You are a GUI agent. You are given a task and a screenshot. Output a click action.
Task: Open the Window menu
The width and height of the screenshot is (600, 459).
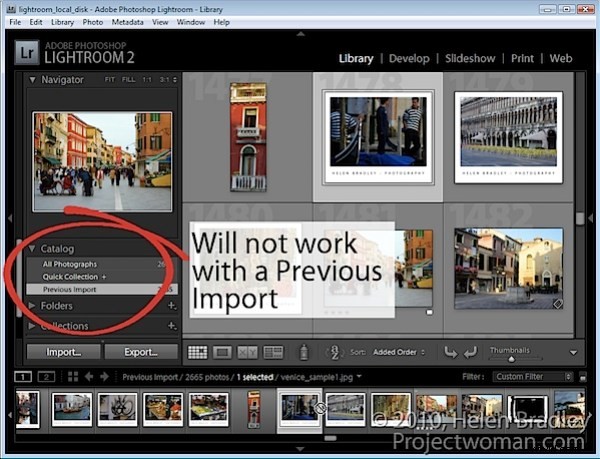tap(191, 22)
